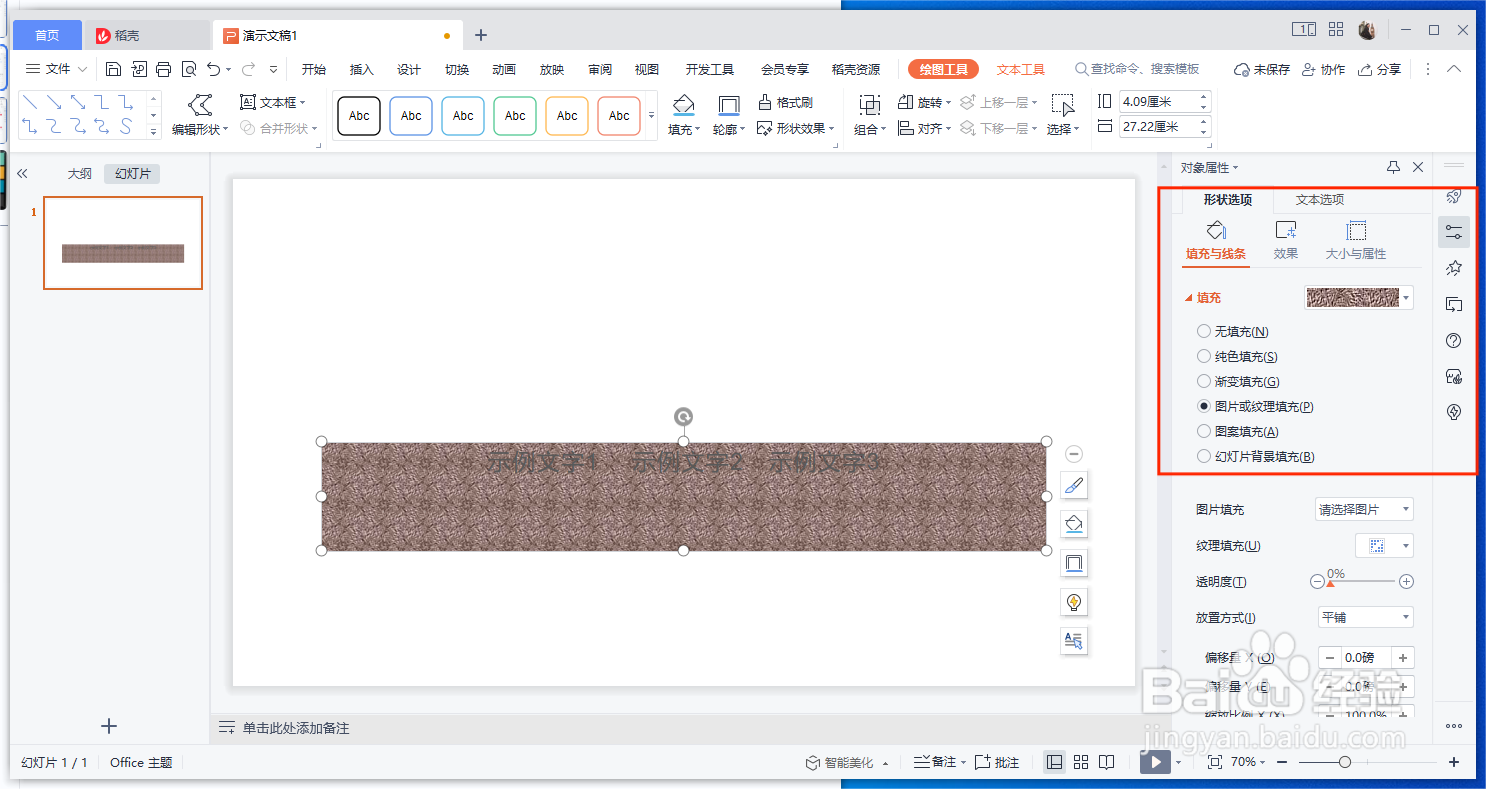Viewport: 1486px width, 789px height.
Task: Click the Group (组合) icon
Action: [869, 105]
